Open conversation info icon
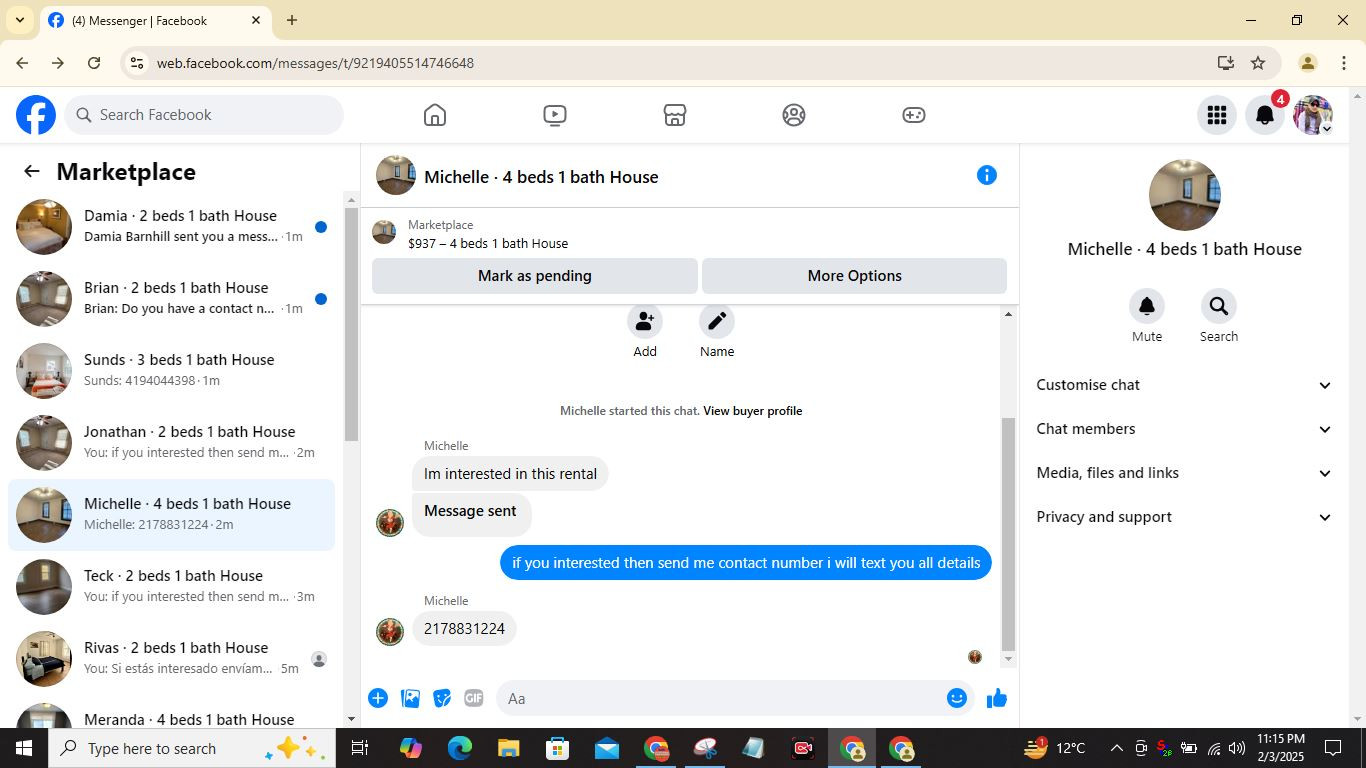This screenshot has width=1366, height=768. (987, 176)
